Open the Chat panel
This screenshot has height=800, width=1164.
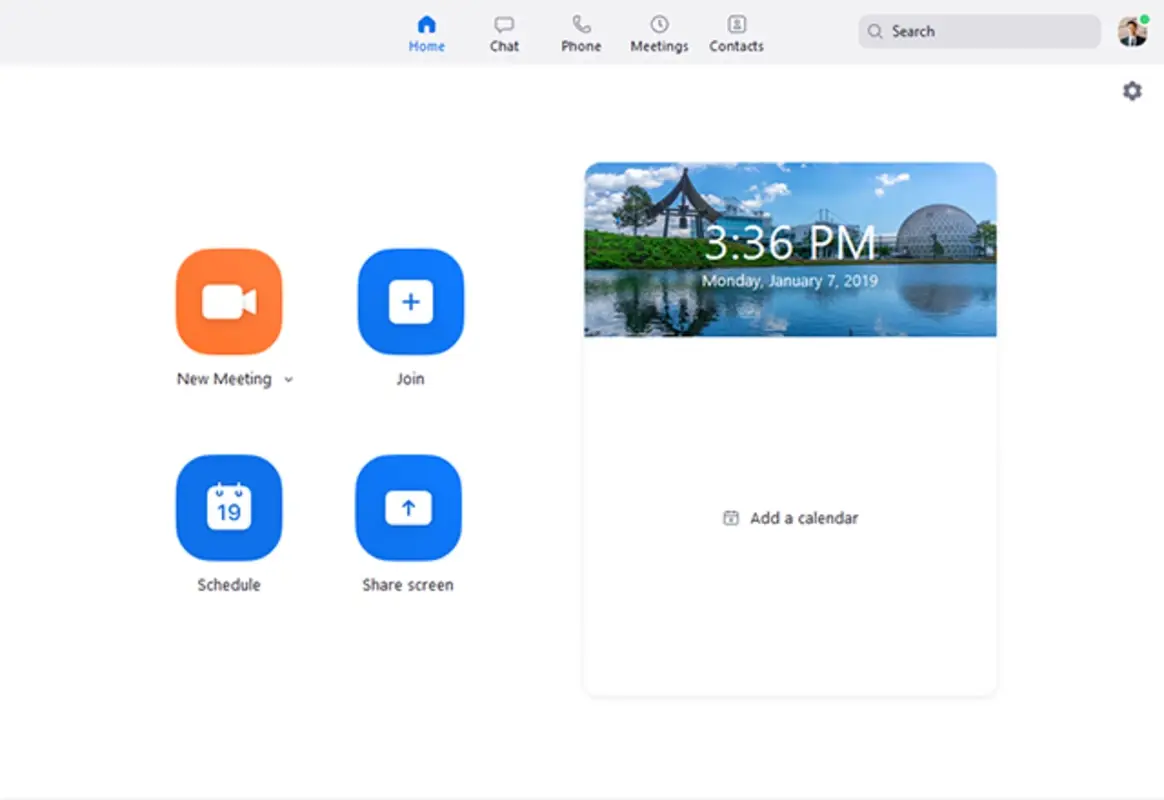pos(504,31)
